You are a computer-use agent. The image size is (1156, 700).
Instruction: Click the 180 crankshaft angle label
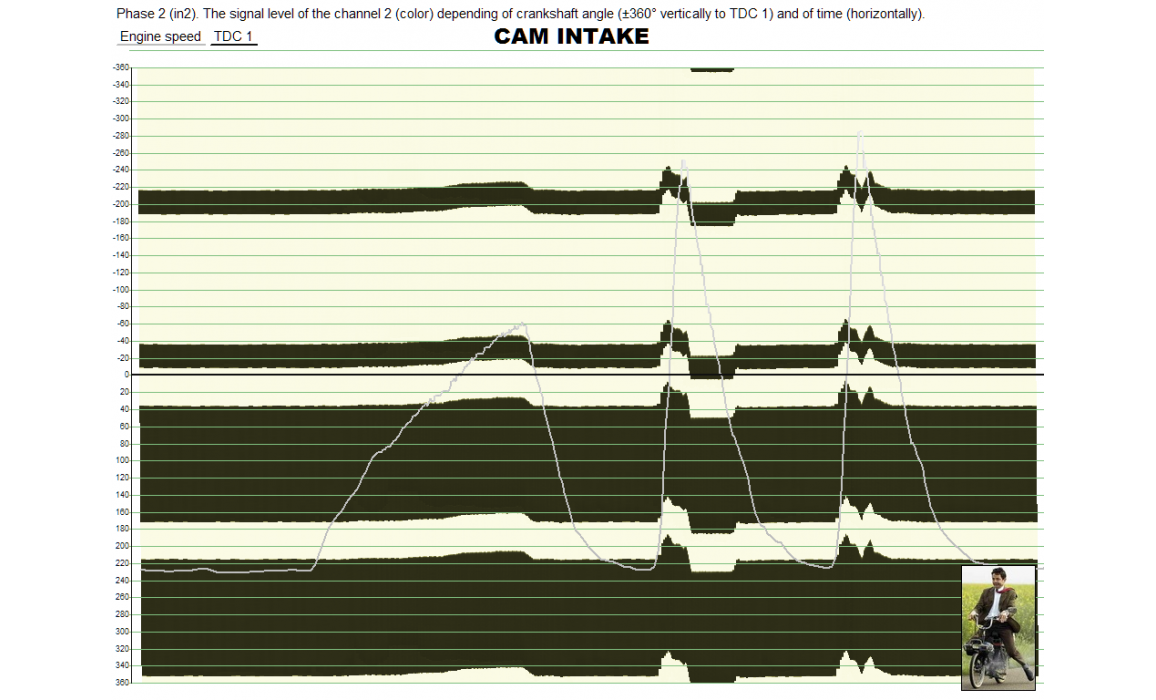(x=122, y=528)
